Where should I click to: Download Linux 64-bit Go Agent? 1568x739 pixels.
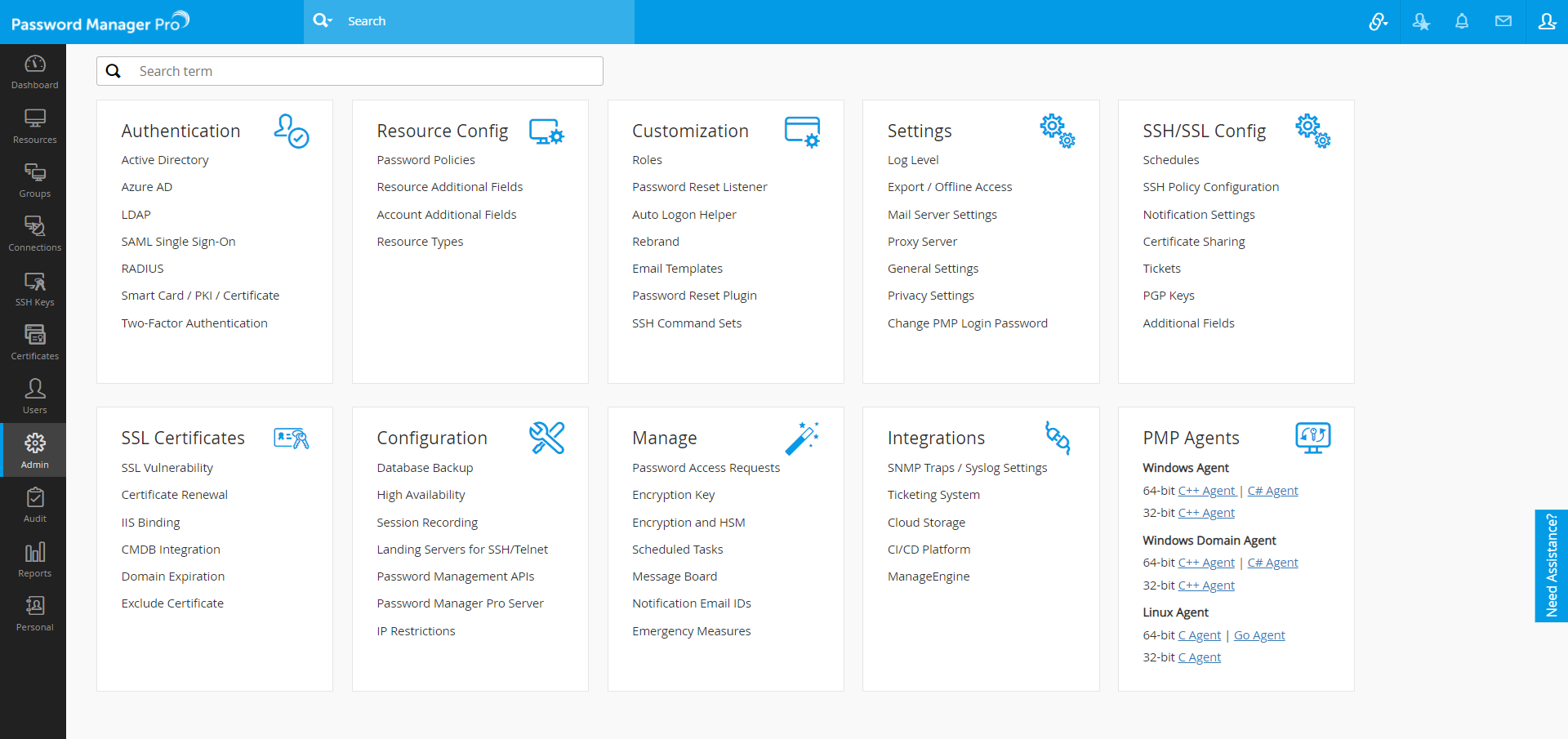[x=1259, y=635]
